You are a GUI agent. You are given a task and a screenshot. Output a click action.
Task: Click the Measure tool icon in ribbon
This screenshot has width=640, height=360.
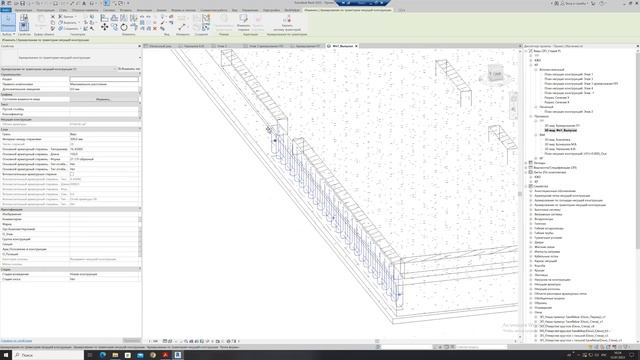click(182, 27)
